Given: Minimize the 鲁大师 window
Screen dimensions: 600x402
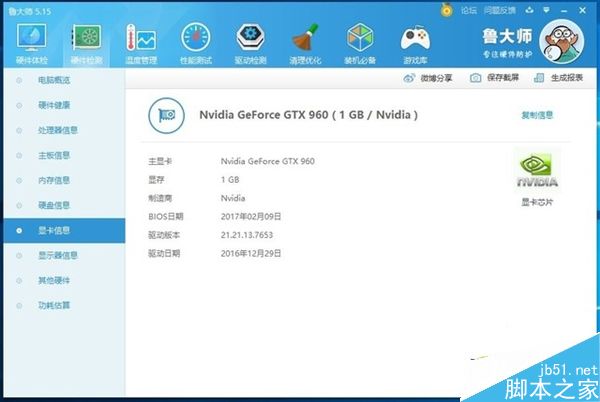Looking at the screenshot, I should tap(564, 11).
